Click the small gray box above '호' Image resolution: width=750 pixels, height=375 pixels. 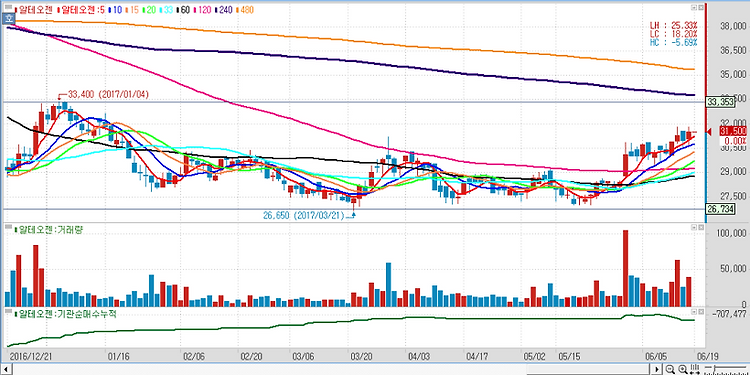(x=8, y=7)
